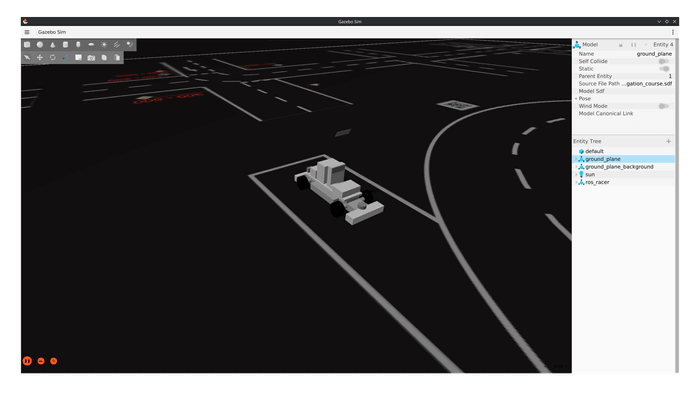Insert an ellipsoid shape from toolbar
This screenshot has width=700, height=398.
91,45
